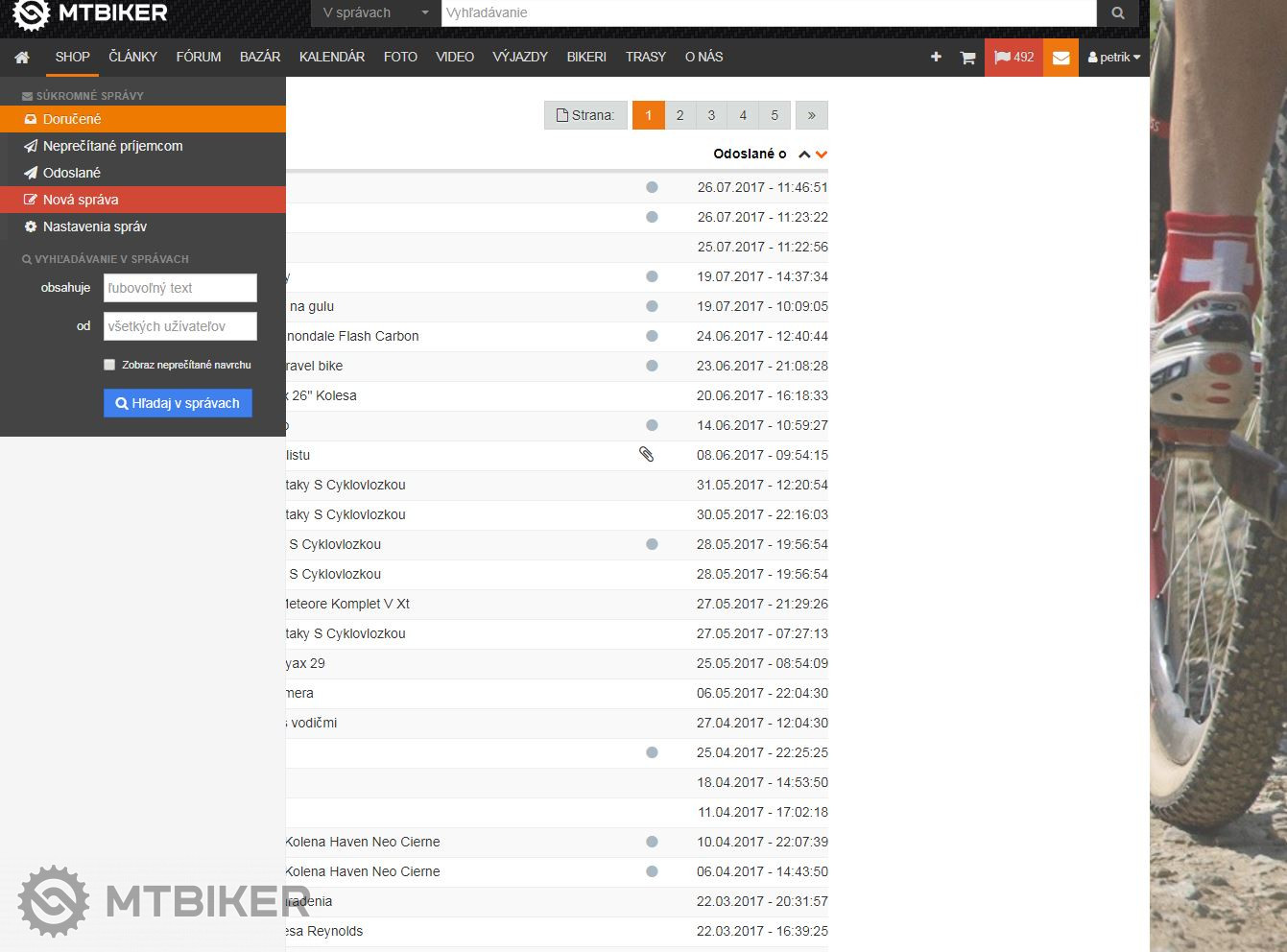Sort by 'Odoslané o' descending arrow
This screenshot has width=1287, height=952.
click(x=822, y=155)
